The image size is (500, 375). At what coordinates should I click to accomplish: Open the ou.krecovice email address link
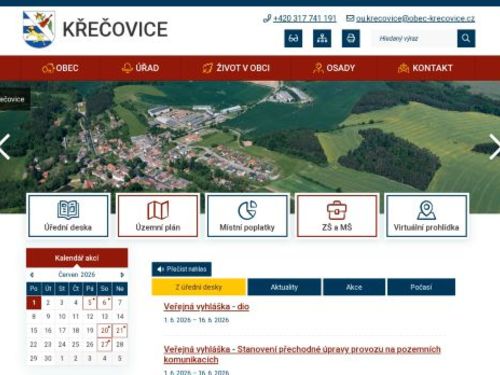(x=415, y=18)
